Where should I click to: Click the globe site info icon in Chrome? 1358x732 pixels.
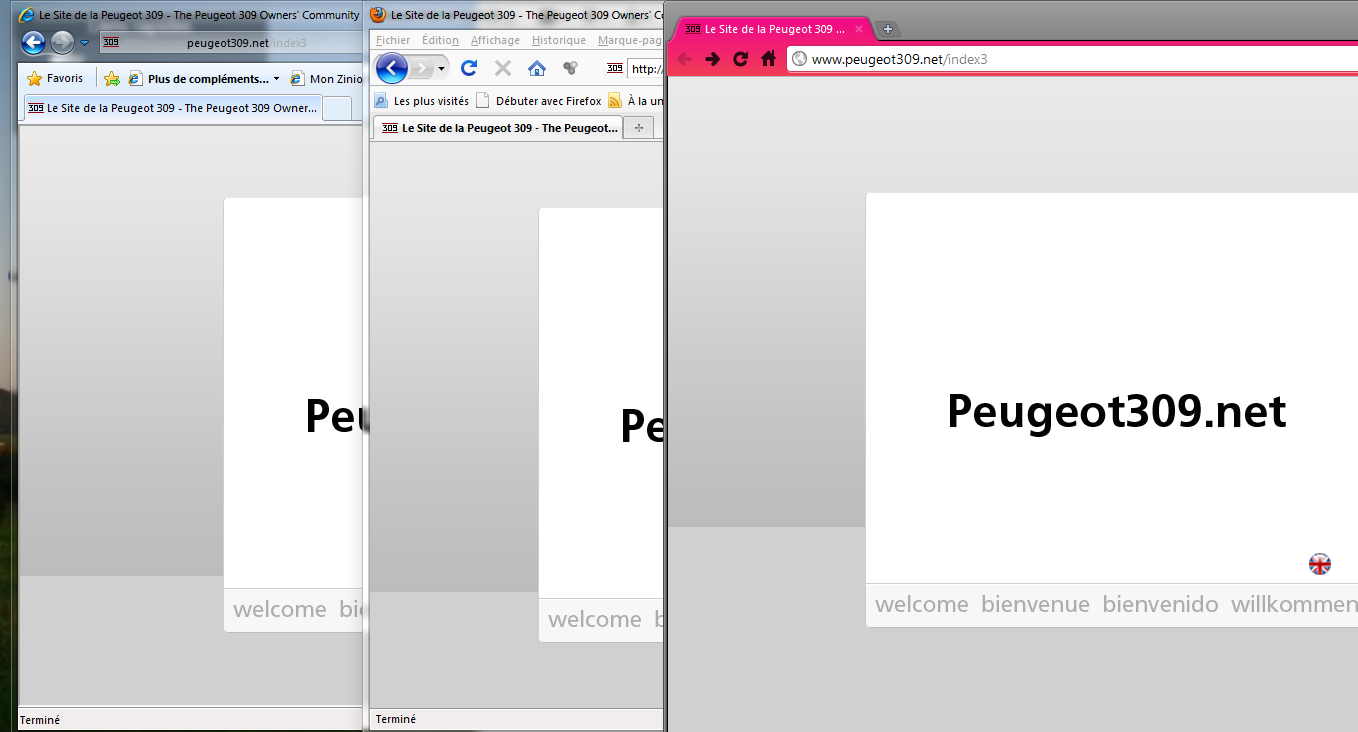(799, 59)
